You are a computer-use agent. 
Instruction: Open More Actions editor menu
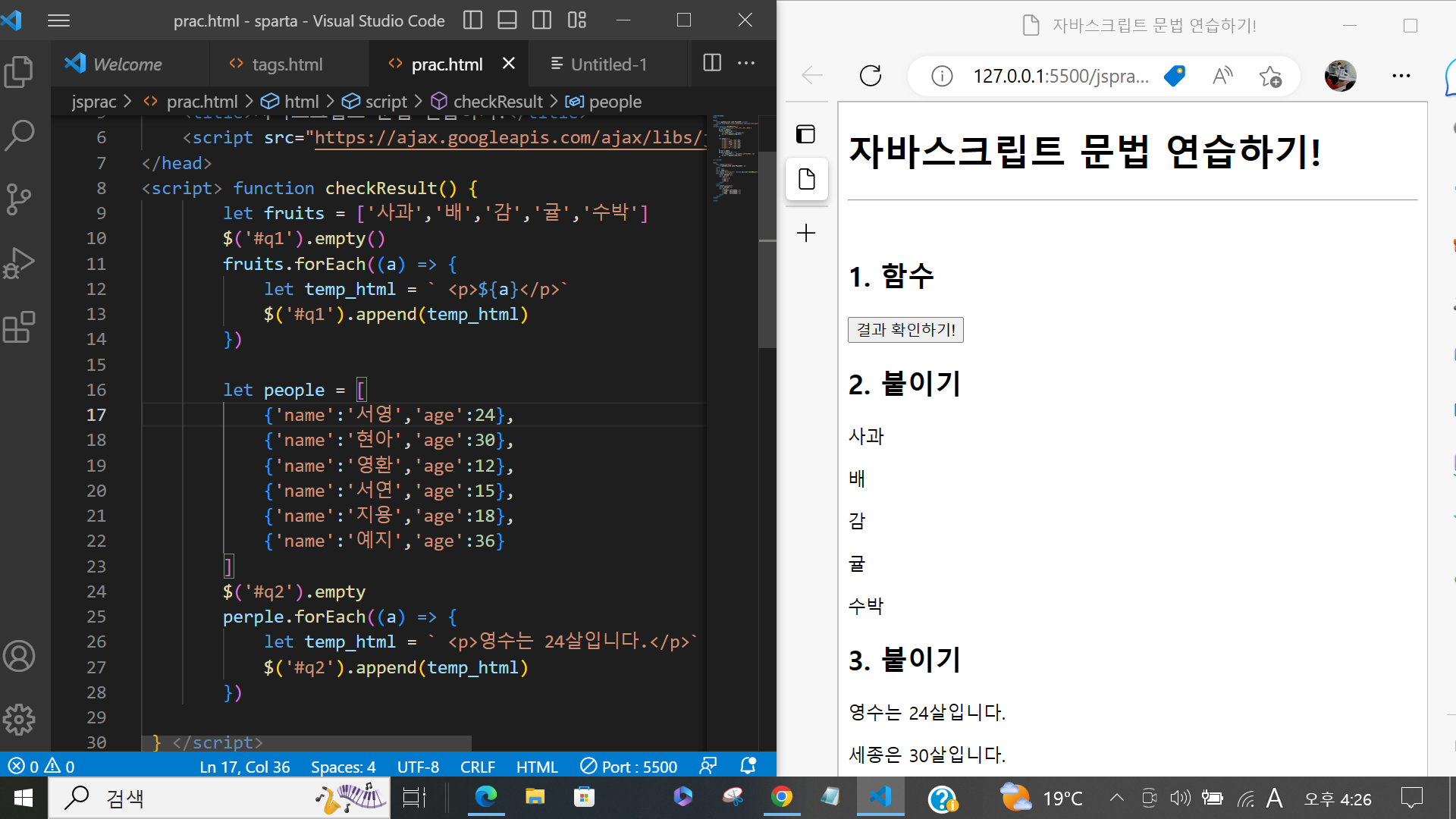coord(746,63)
